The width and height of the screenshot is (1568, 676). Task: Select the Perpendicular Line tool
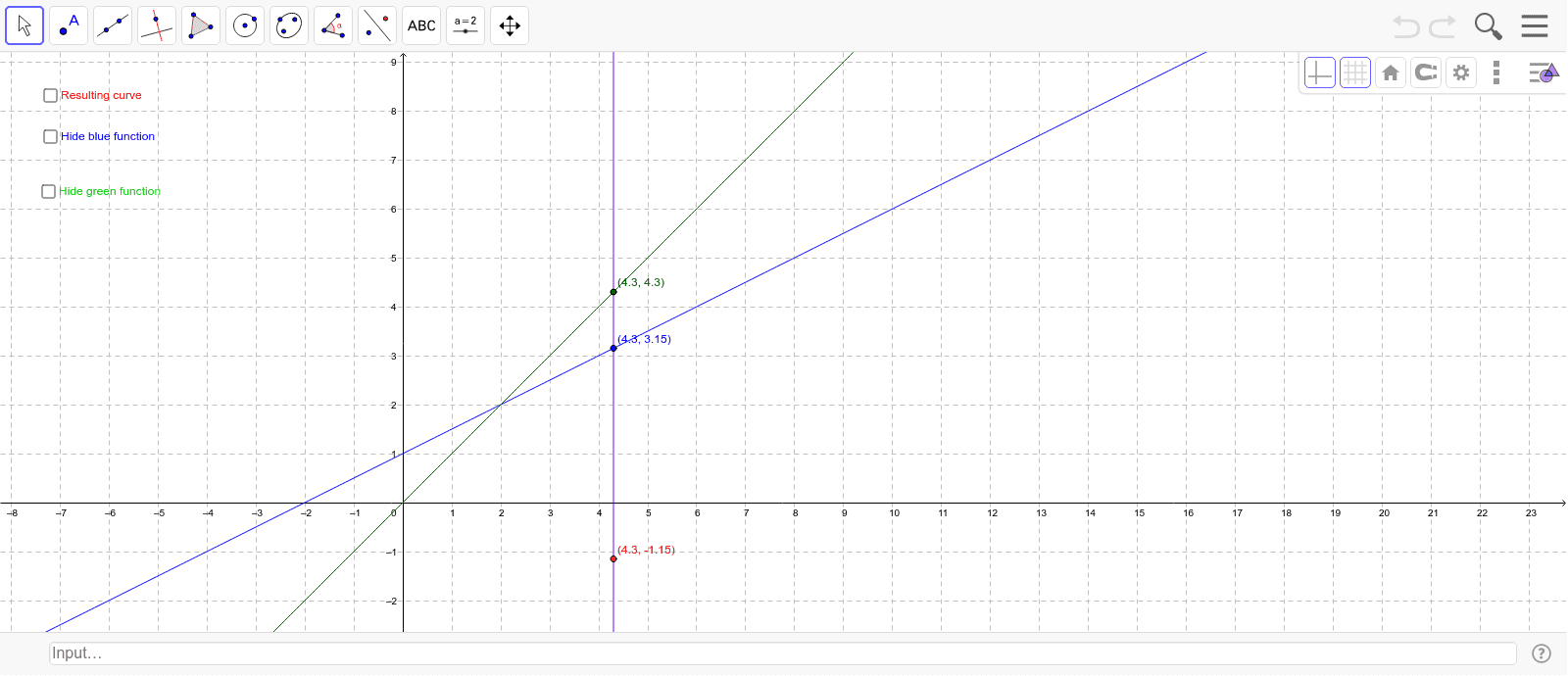[x=157, y=25]
